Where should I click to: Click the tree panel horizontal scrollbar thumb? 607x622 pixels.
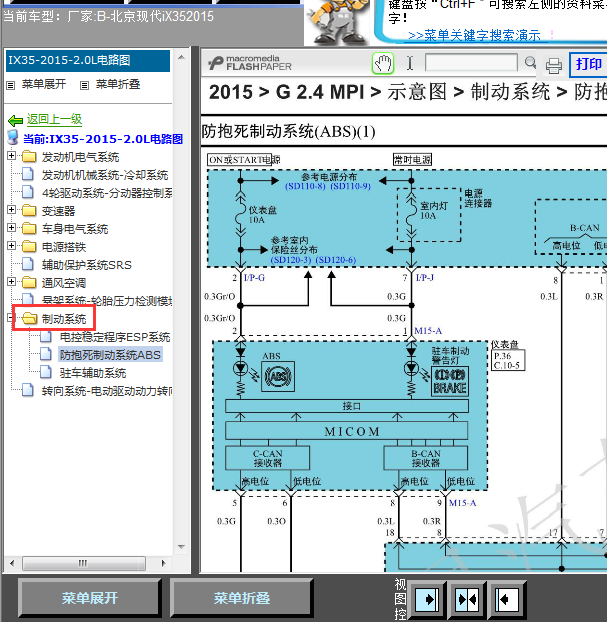click(84, 563)
